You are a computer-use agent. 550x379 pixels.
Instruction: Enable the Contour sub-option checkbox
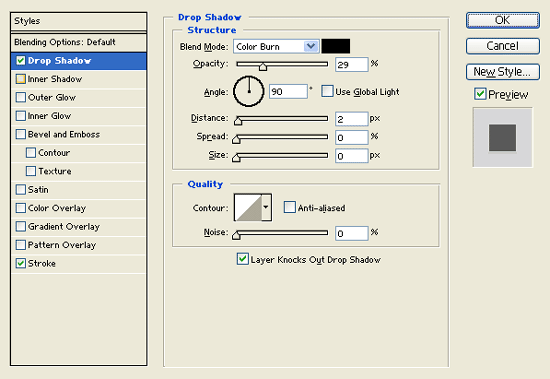(x=31, y=153)
